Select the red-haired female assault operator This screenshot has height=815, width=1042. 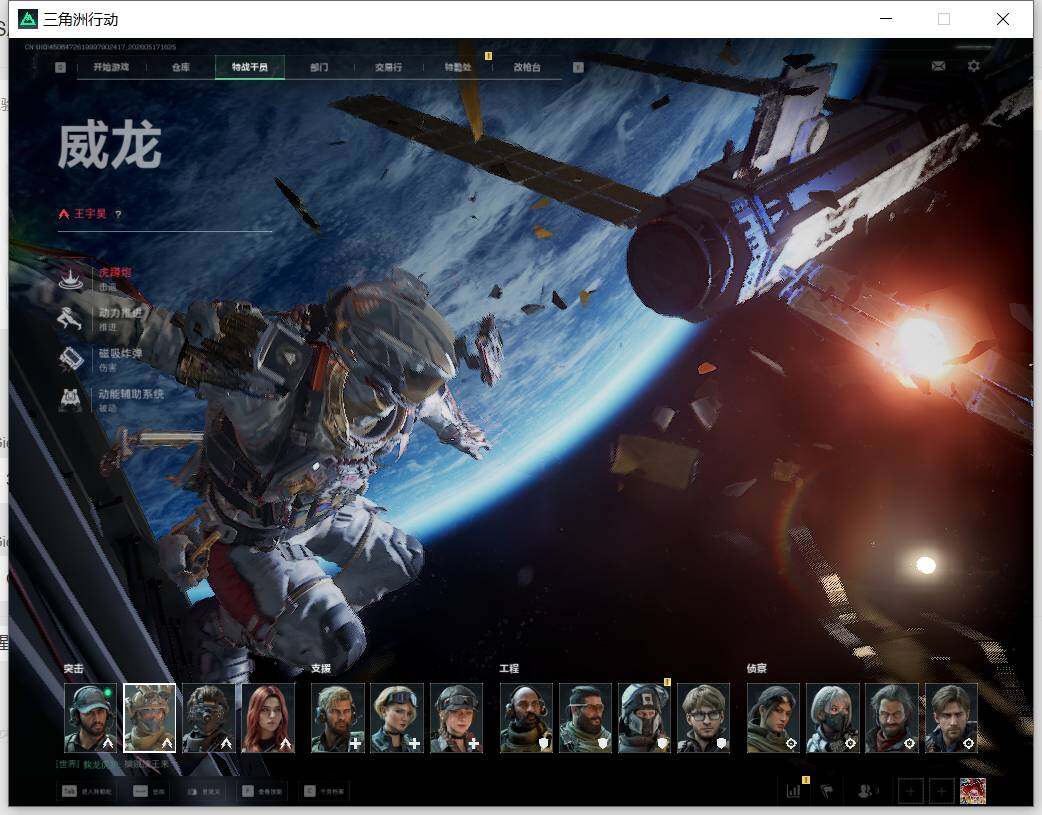268,718
